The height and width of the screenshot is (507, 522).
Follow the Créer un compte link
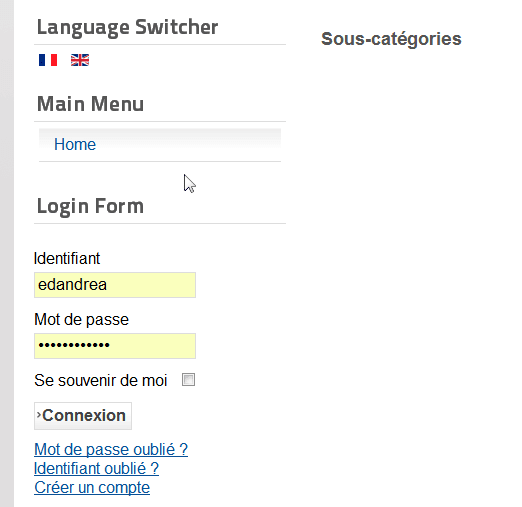pos(92,487)
